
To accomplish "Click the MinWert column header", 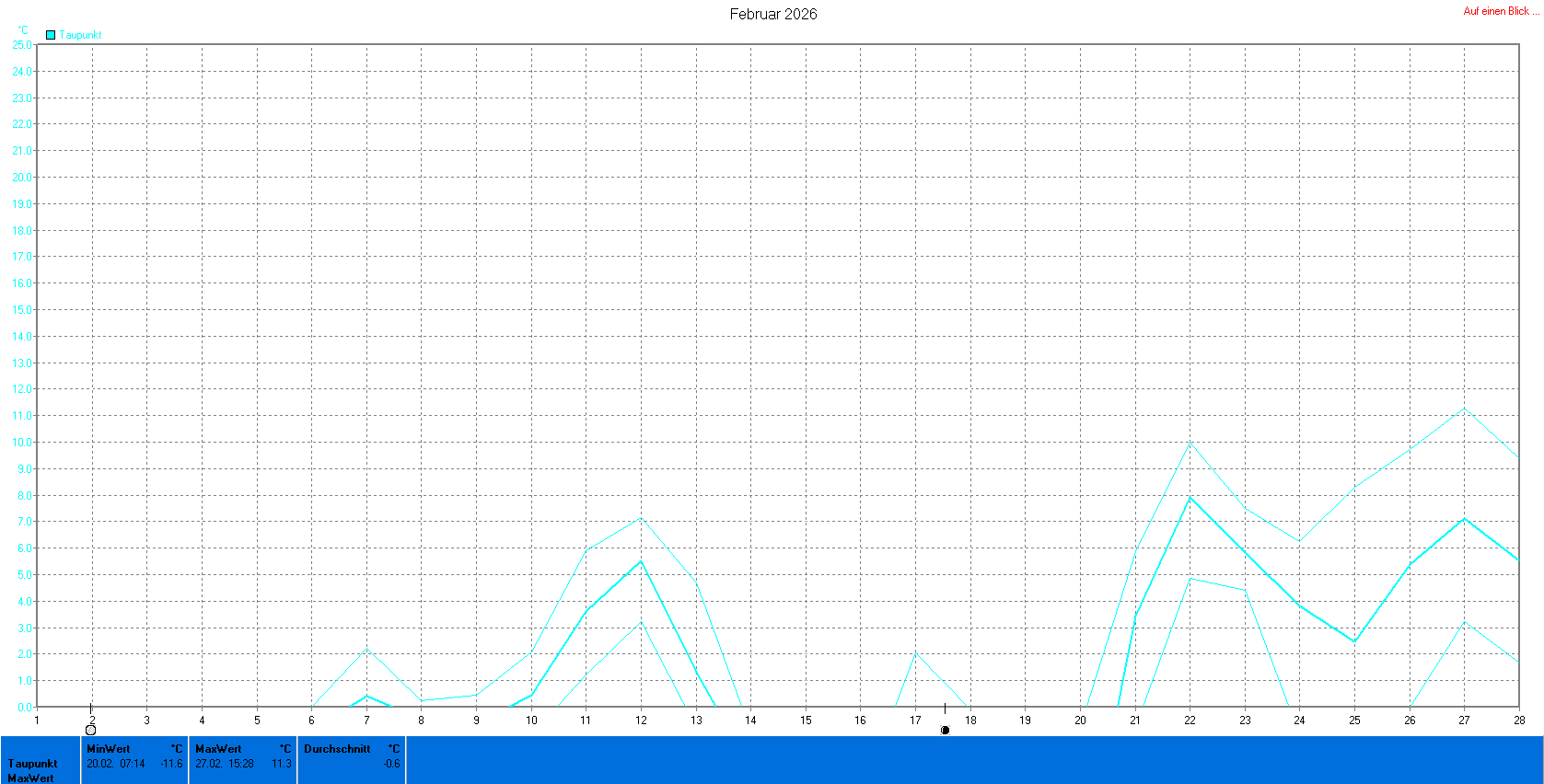I will coord(109,749).
